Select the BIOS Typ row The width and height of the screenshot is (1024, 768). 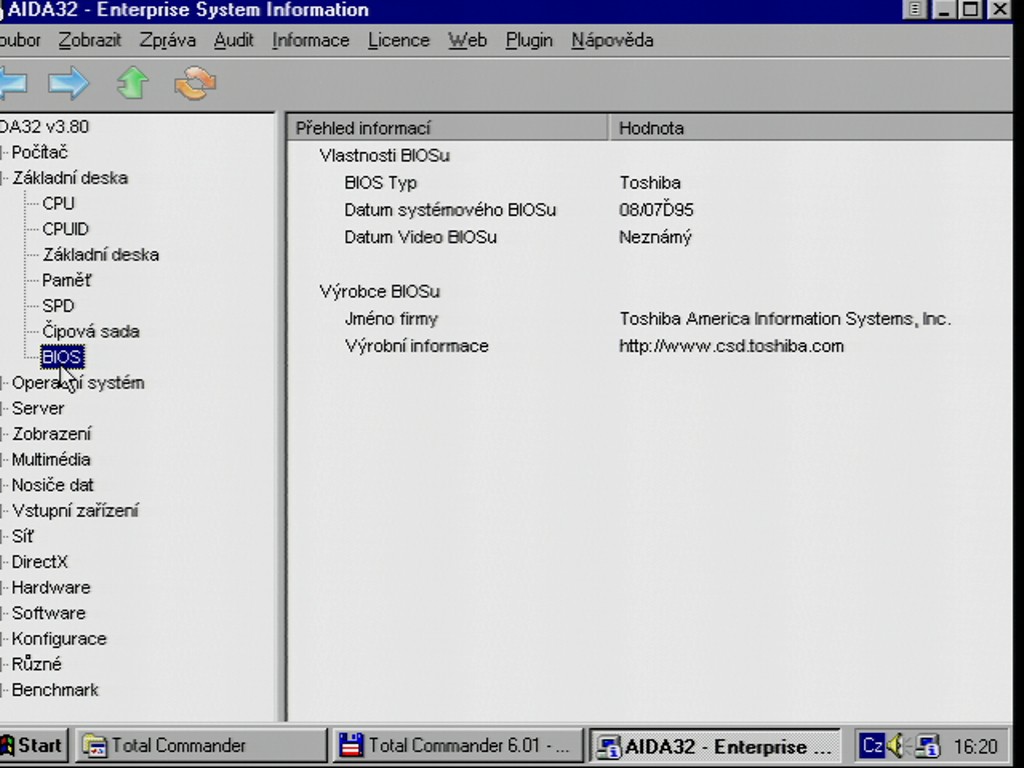(x=650, y=183)
